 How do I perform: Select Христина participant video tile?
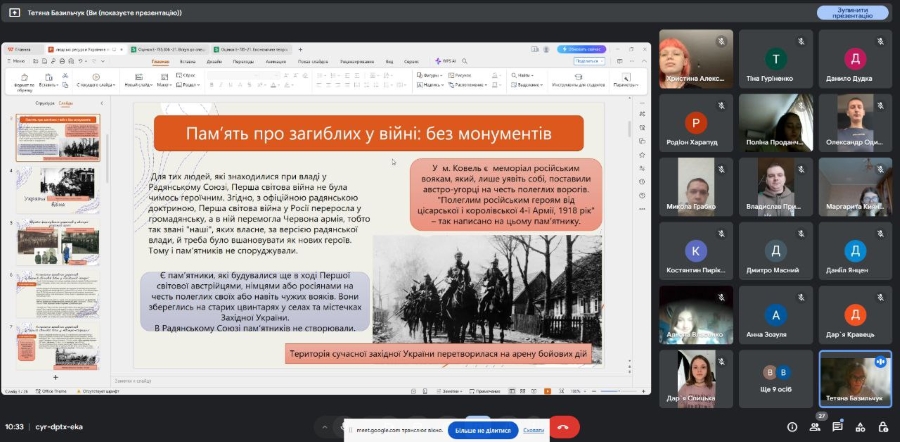696,59
